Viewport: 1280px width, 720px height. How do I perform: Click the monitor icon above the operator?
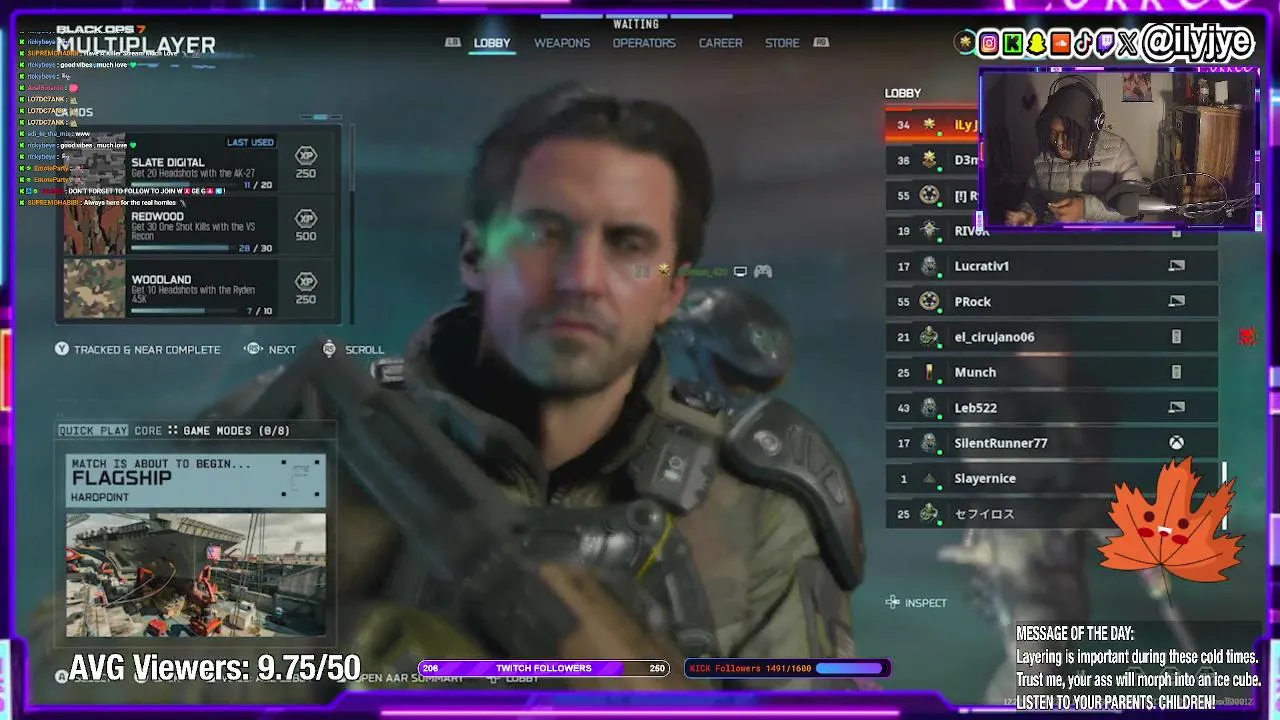click(740, 271)
